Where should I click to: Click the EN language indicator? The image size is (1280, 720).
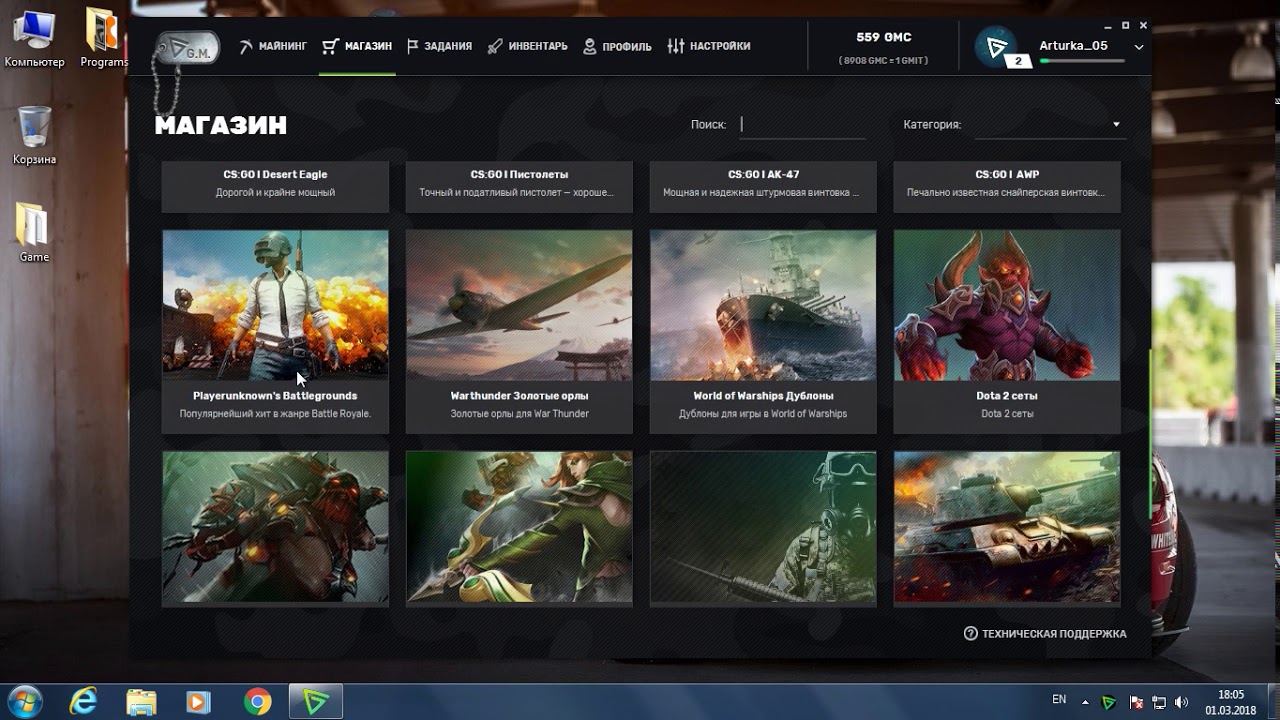(x=1059, y=700)
